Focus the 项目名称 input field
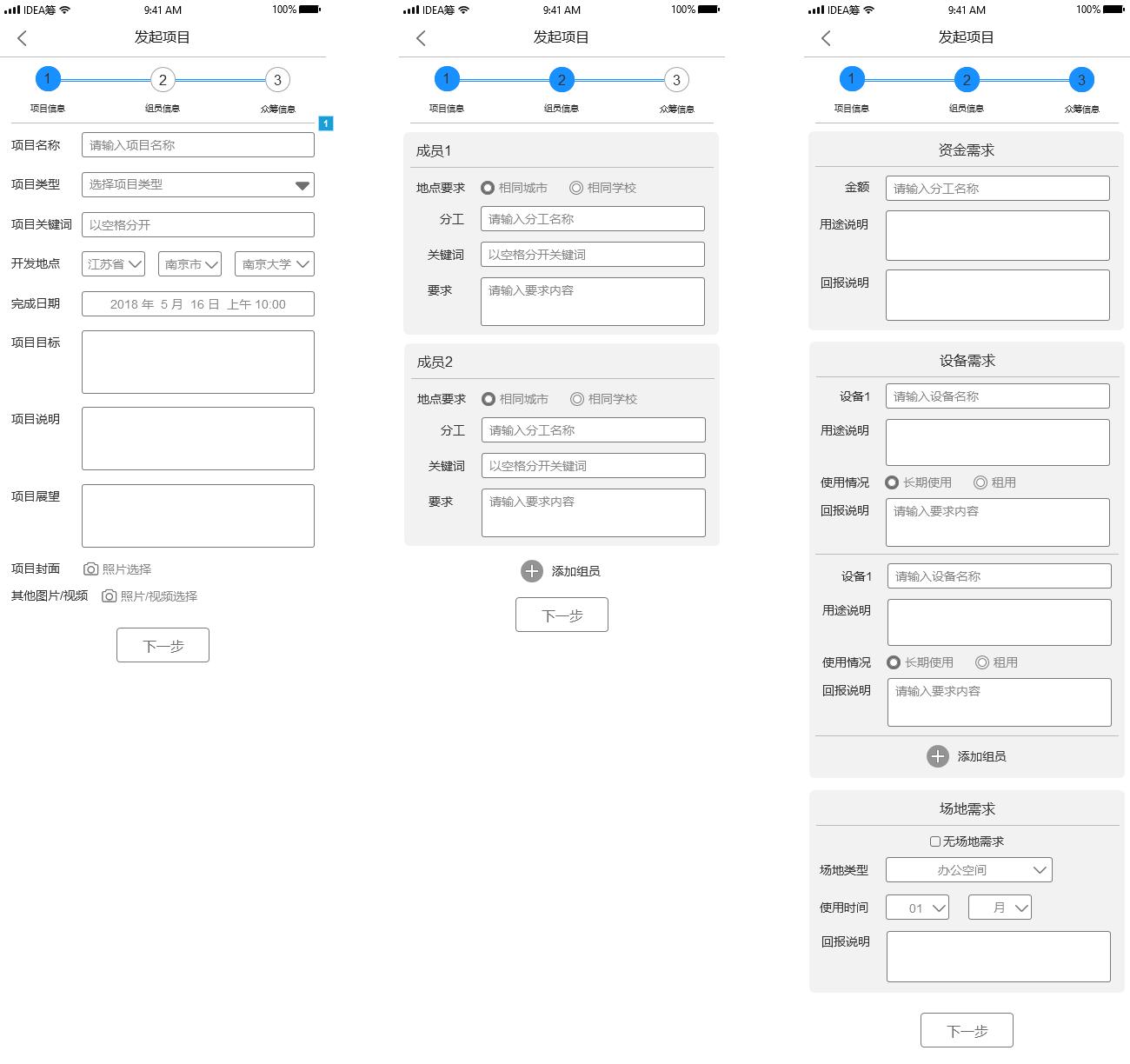 [x=198, y=145]
